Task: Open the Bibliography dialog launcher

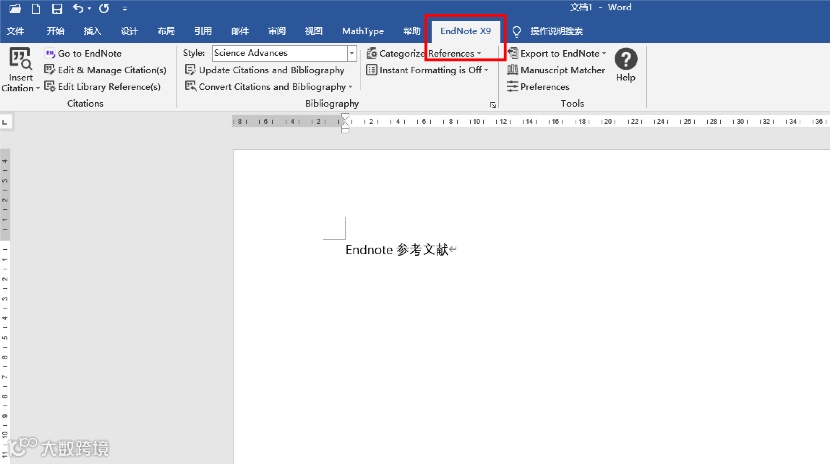Action: (492, 105)
